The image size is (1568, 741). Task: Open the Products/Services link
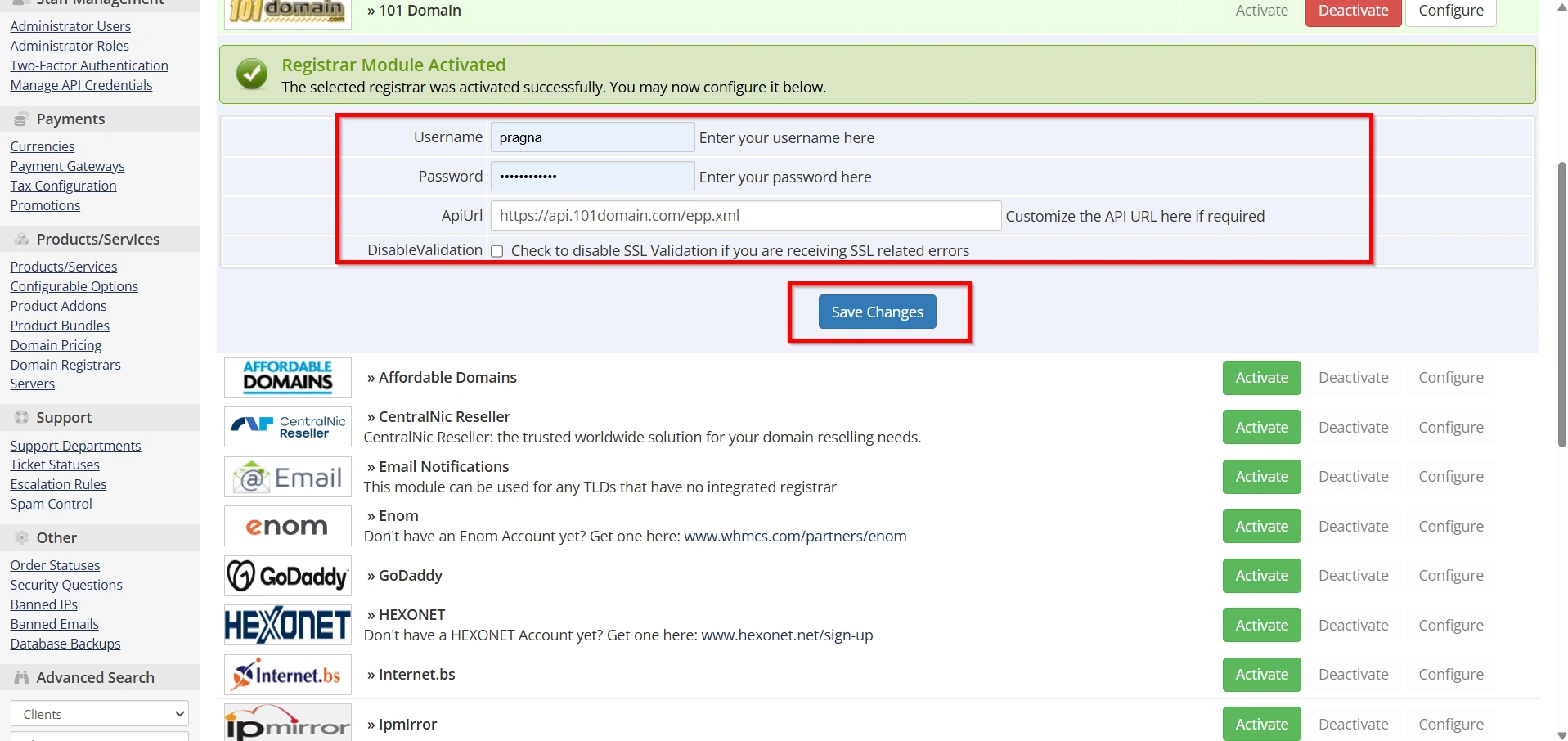[x=64, y=267]
